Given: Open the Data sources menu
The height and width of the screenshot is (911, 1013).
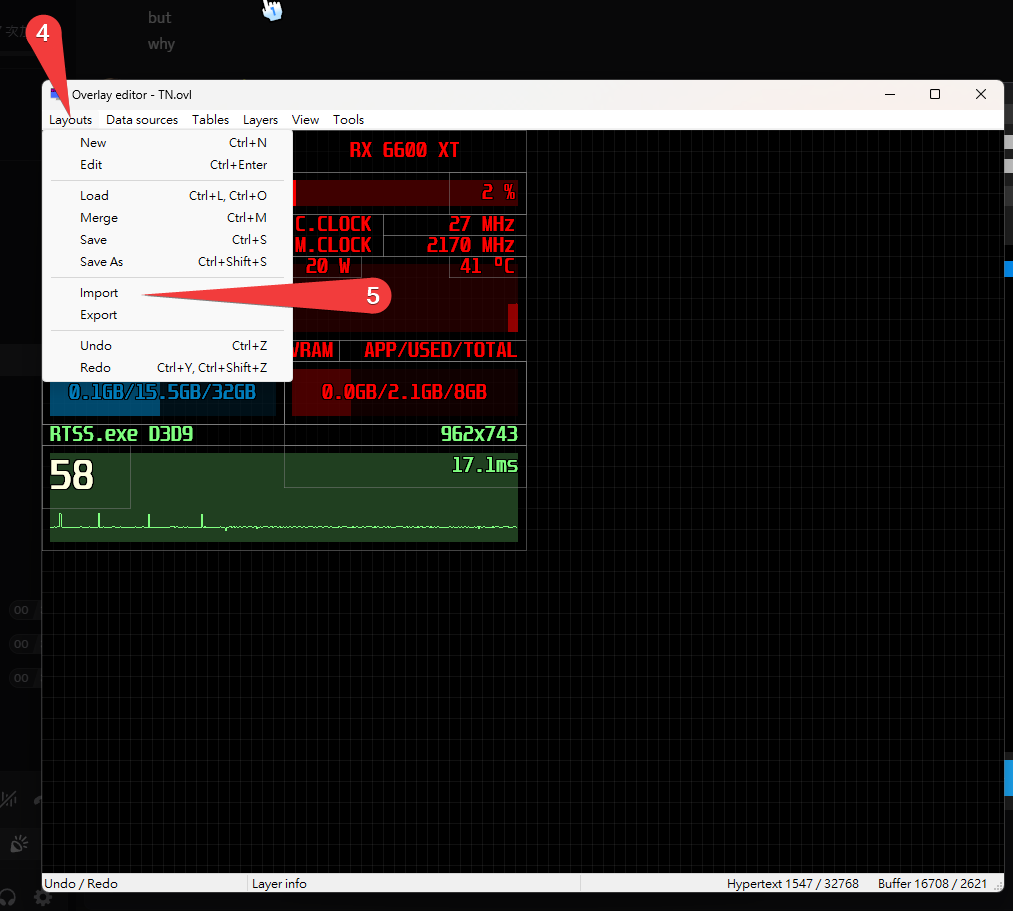Looking at the screenshot, I should [x=142, y=120].
